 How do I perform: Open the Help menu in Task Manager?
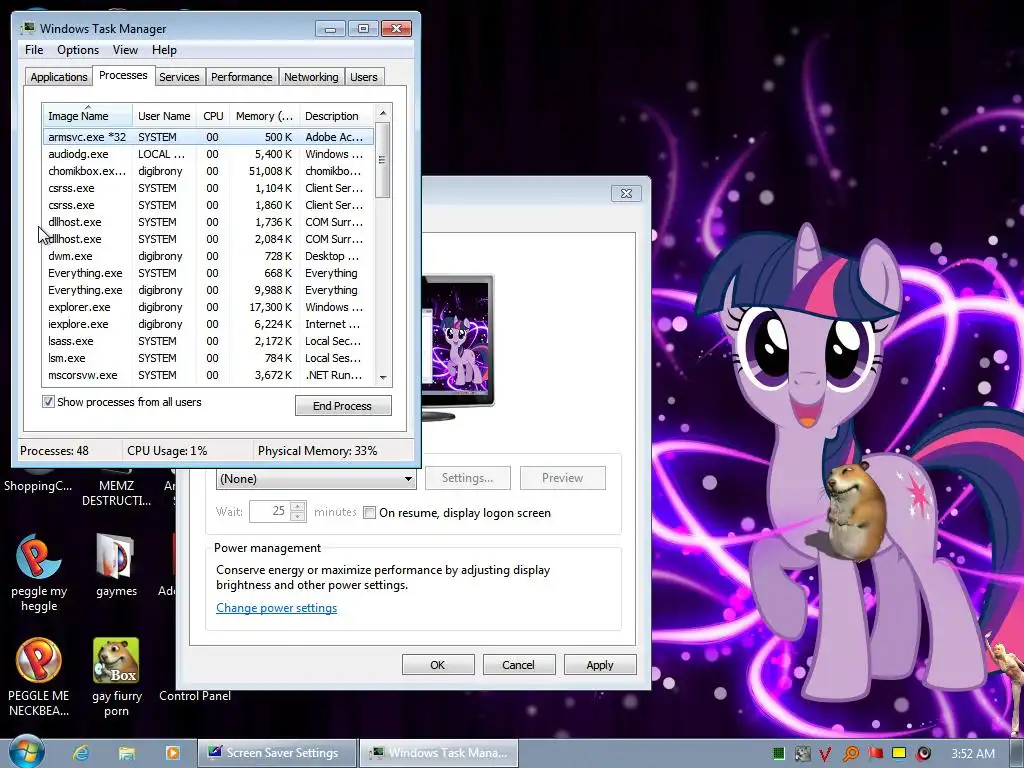pos(164,50)
